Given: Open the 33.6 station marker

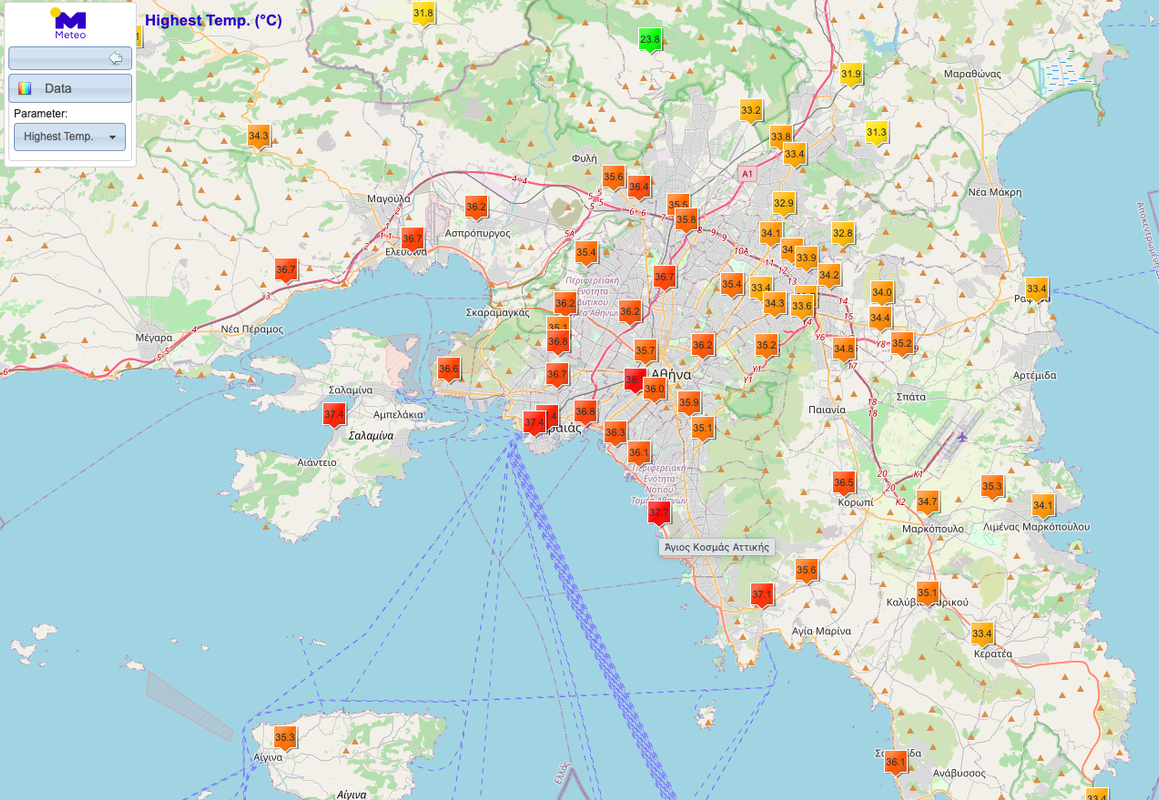Looking at the screenshot, I should tap(802, 306).
